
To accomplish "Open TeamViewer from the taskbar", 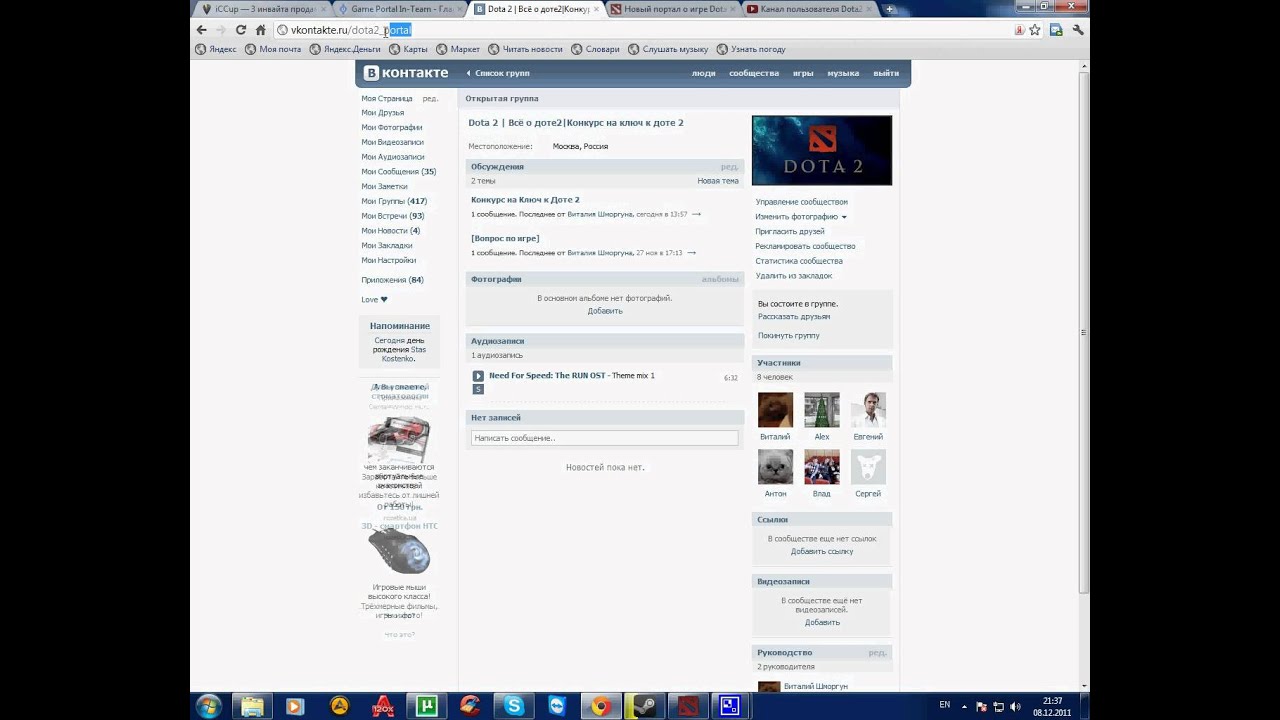I will click(x=557, y=706).
